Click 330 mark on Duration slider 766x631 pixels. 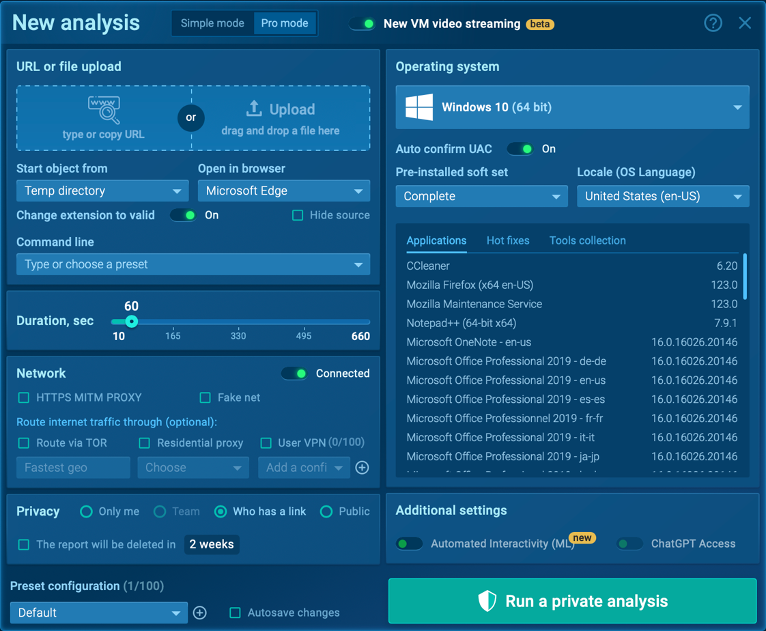(x=238, y=336)
